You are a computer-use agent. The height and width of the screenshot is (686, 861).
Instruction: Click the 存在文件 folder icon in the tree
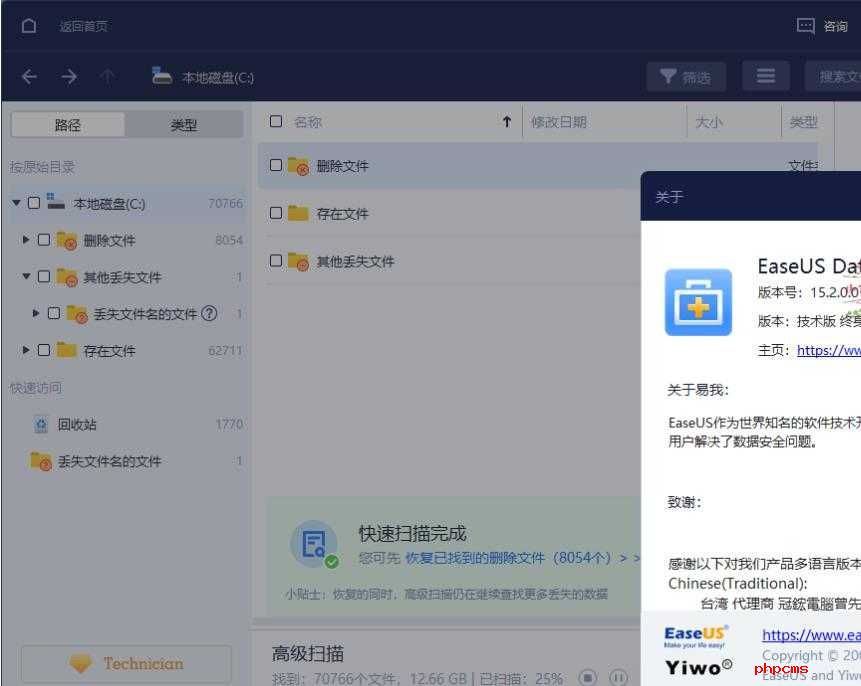pos(66,350)
